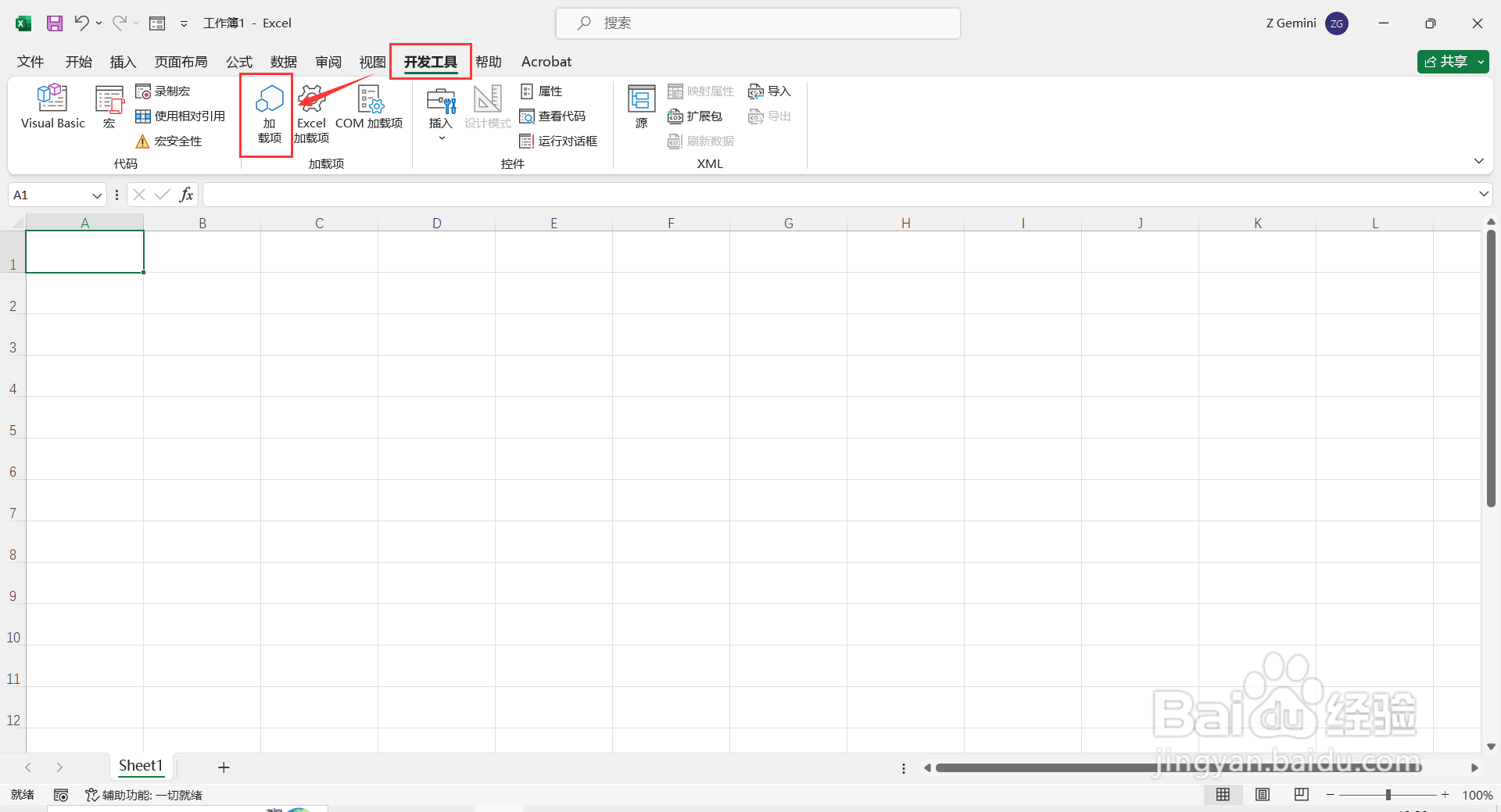
Task: Open COM Add-ins (COM 加载项)
Action: point(369,107)
